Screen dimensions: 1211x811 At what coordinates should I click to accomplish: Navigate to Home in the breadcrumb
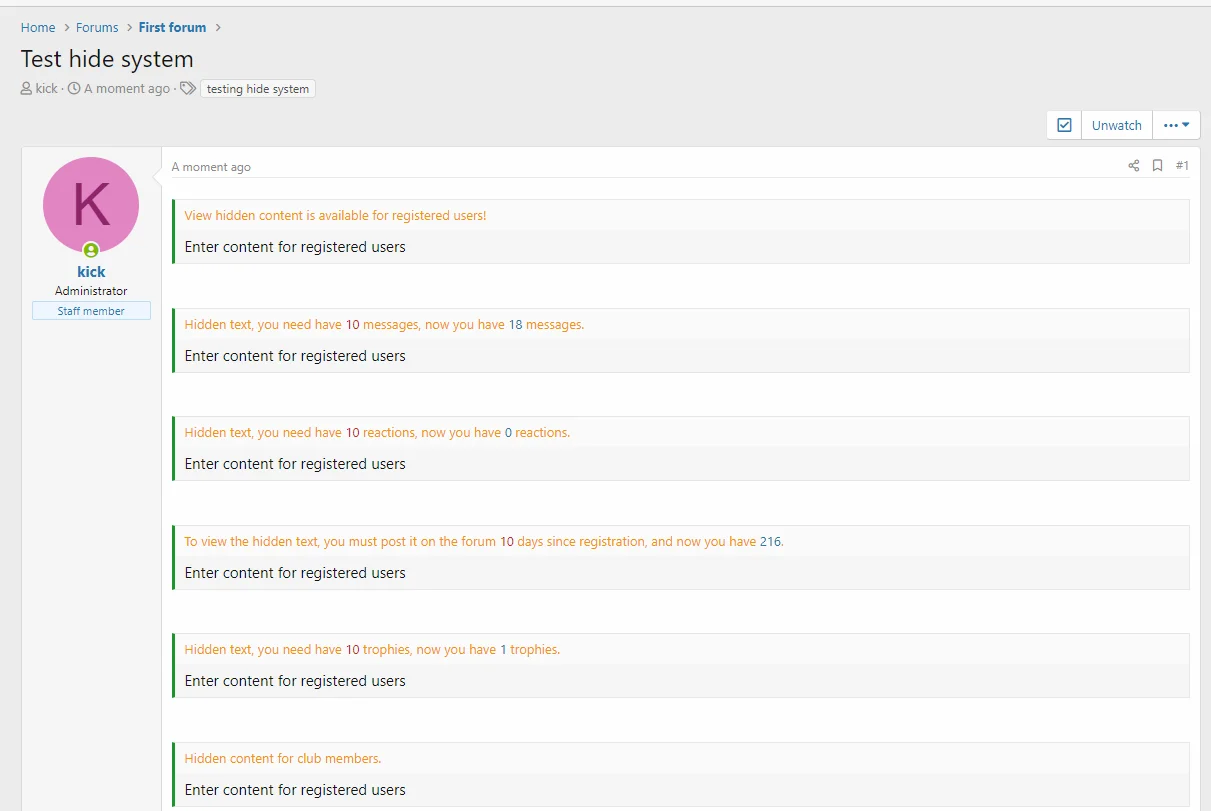[x=37, y=27]
